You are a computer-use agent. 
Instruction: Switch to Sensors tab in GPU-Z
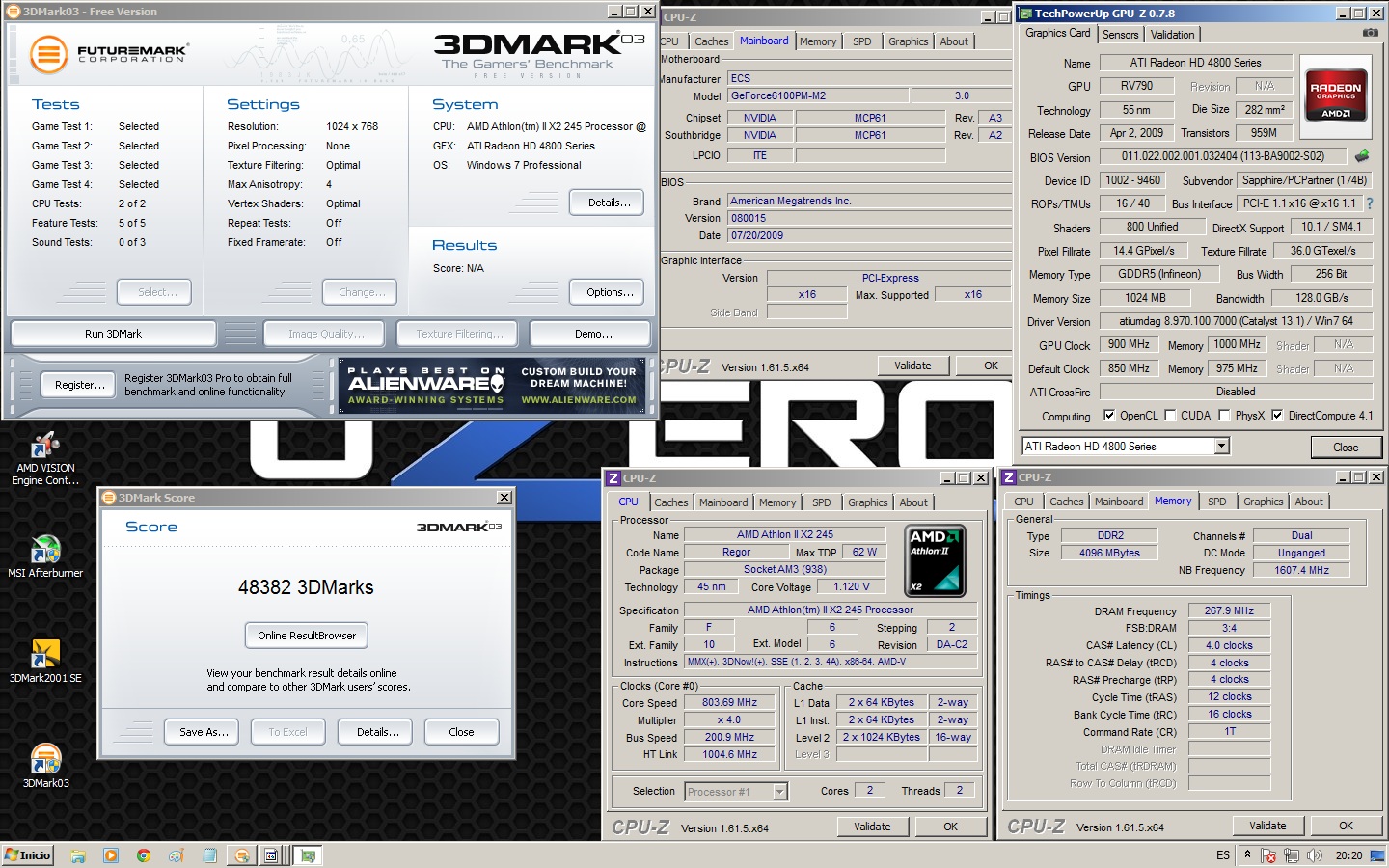1120,34
